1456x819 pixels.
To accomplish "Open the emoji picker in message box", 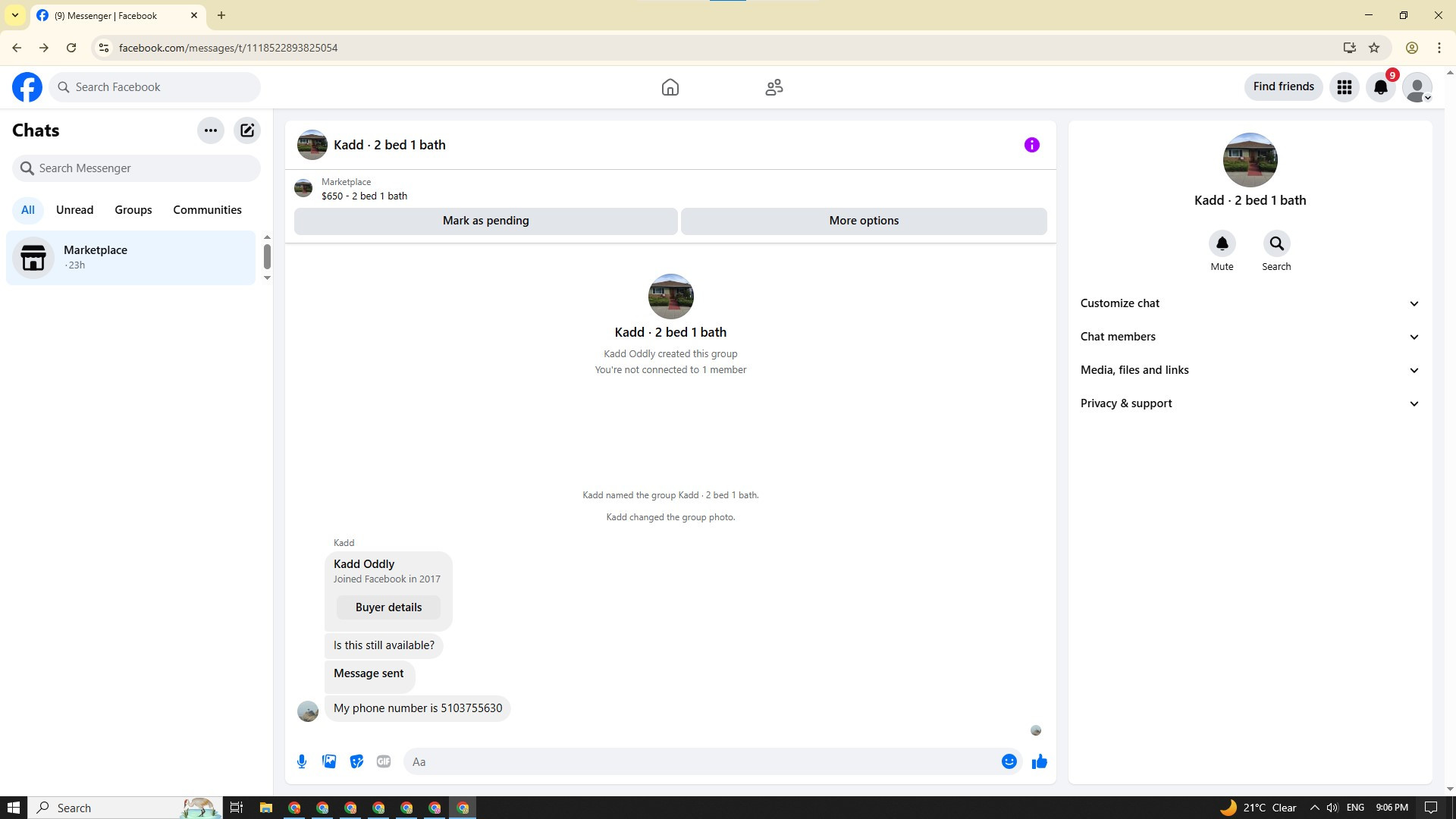I will tap(1009, 761).
